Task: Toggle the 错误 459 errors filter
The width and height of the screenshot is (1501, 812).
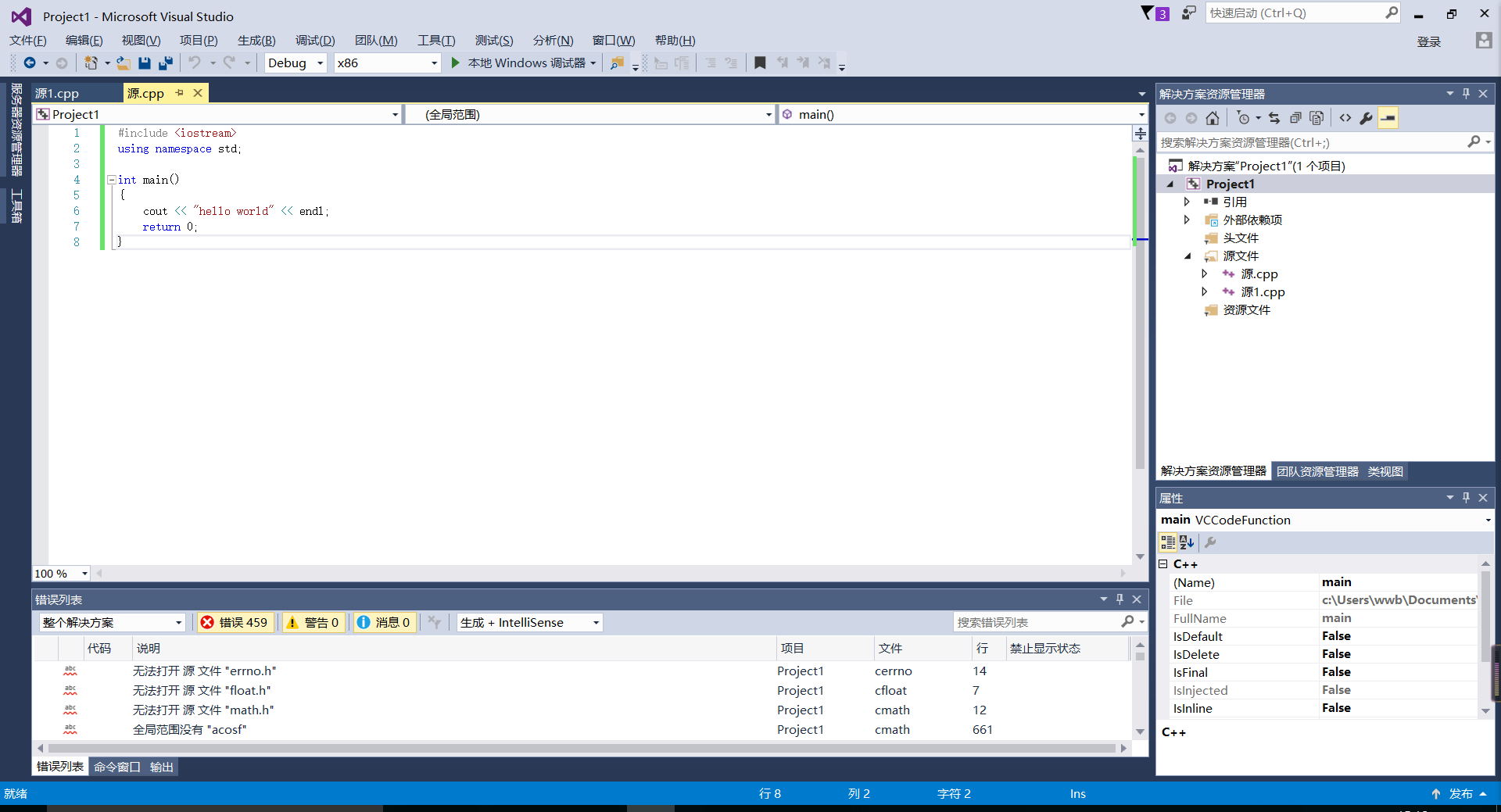Action: [234, 623]
